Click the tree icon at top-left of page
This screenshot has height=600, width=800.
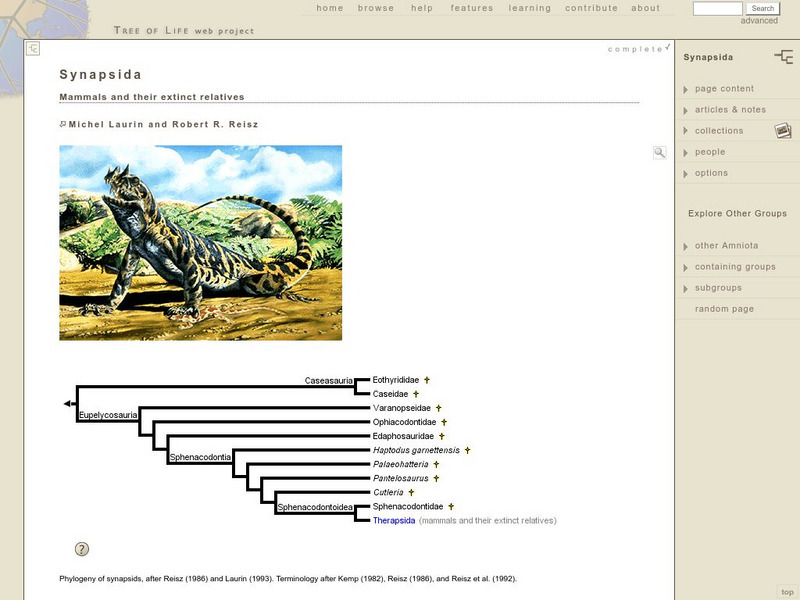tap(33, 49)
